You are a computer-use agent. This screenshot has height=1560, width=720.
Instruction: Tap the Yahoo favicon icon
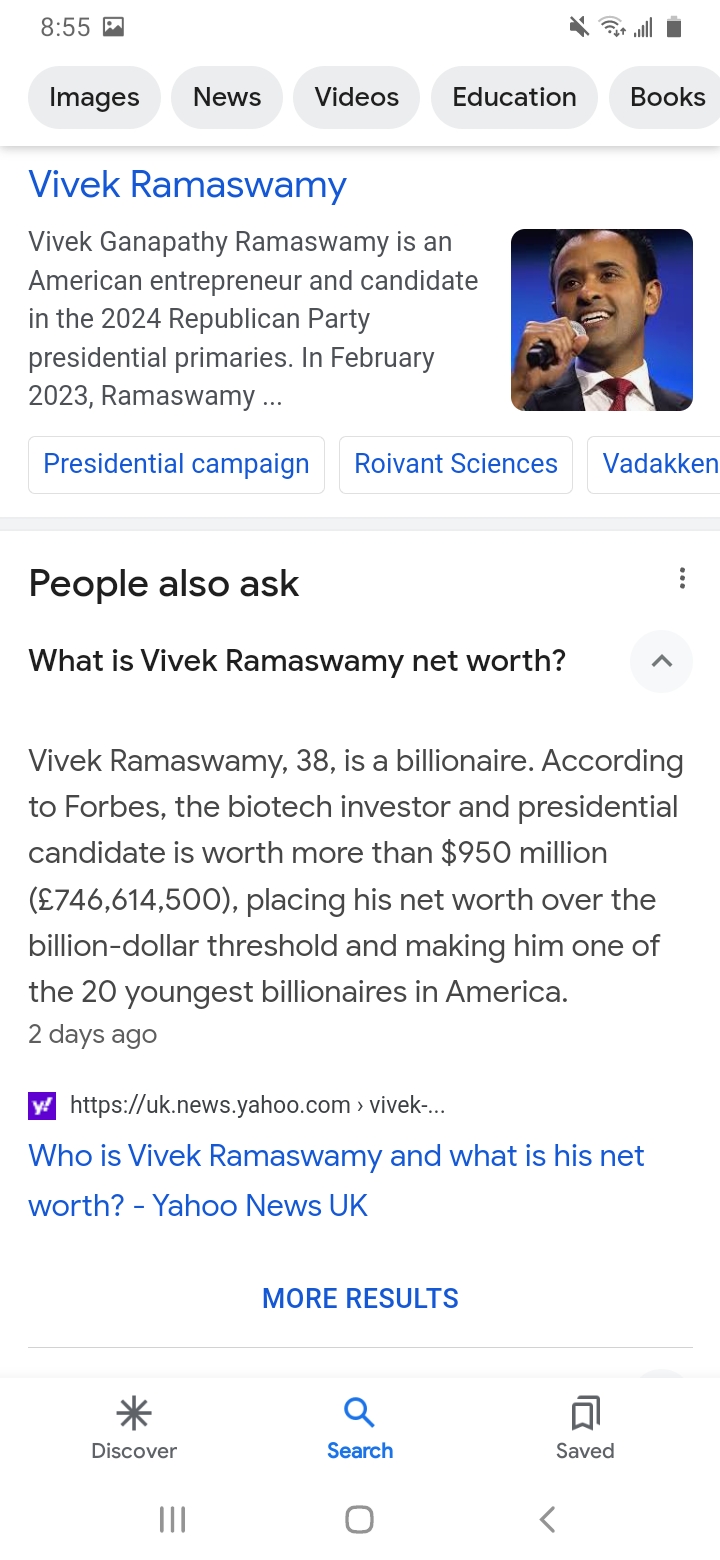43,1105
